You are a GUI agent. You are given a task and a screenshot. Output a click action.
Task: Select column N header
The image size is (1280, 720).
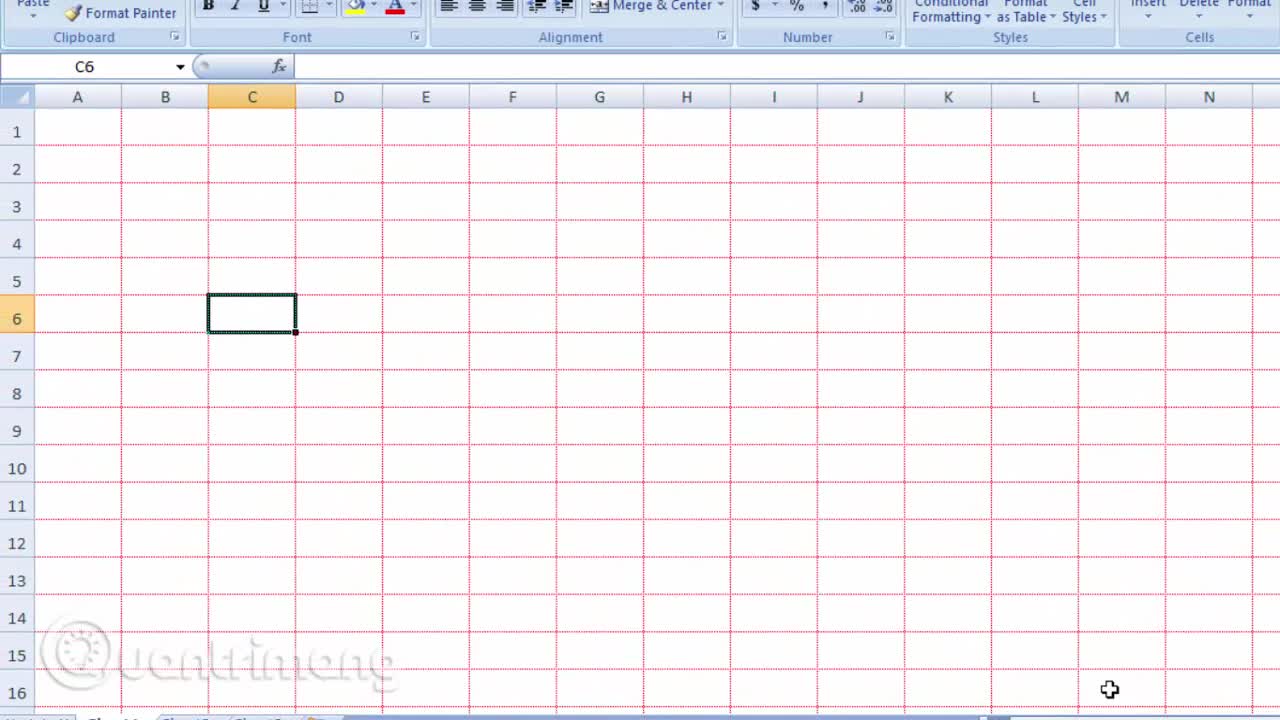click(1209, 97)
